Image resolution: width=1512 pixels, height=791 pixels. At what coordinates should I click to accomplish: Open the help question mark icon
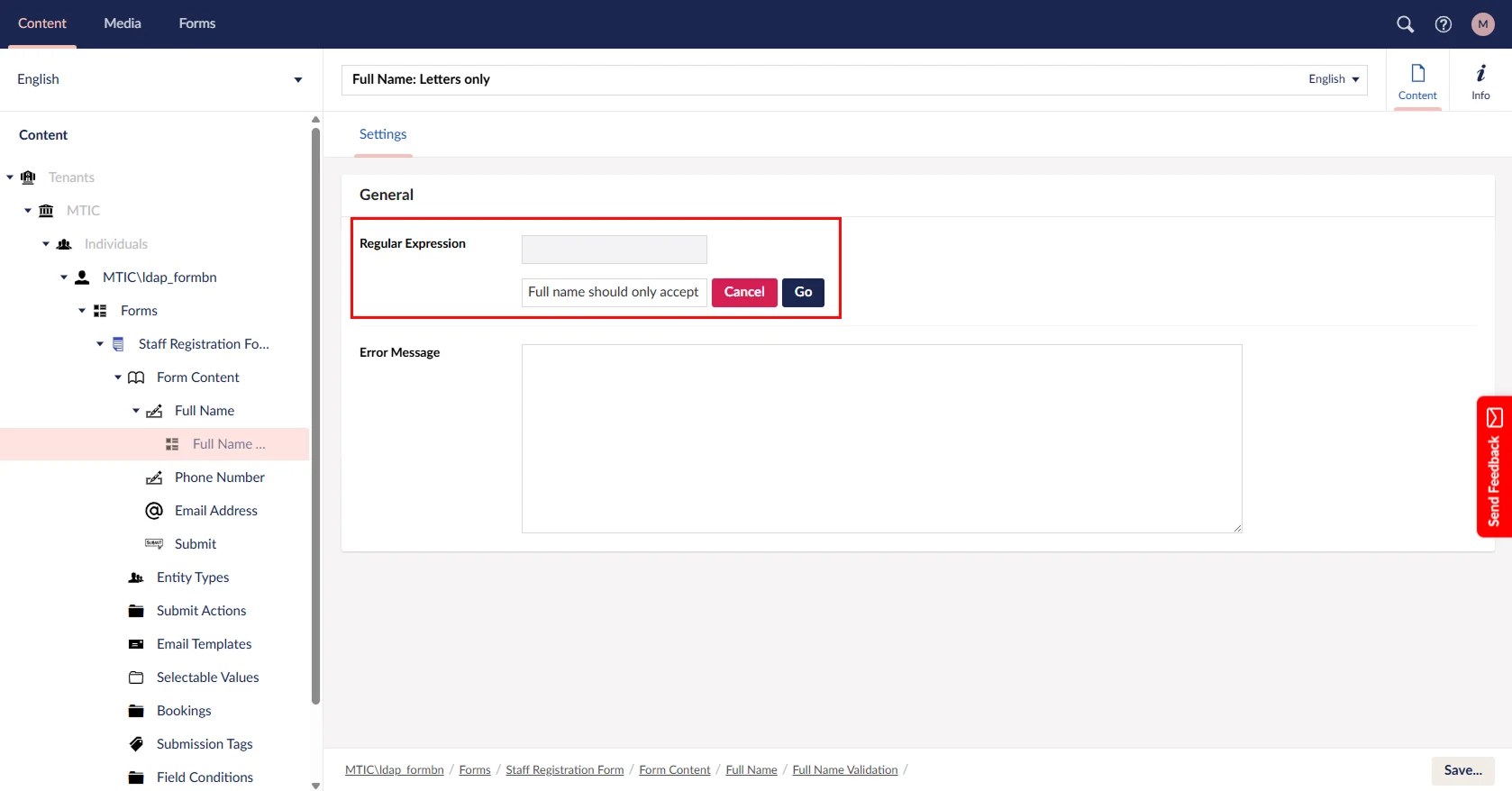pos(1444,24)
